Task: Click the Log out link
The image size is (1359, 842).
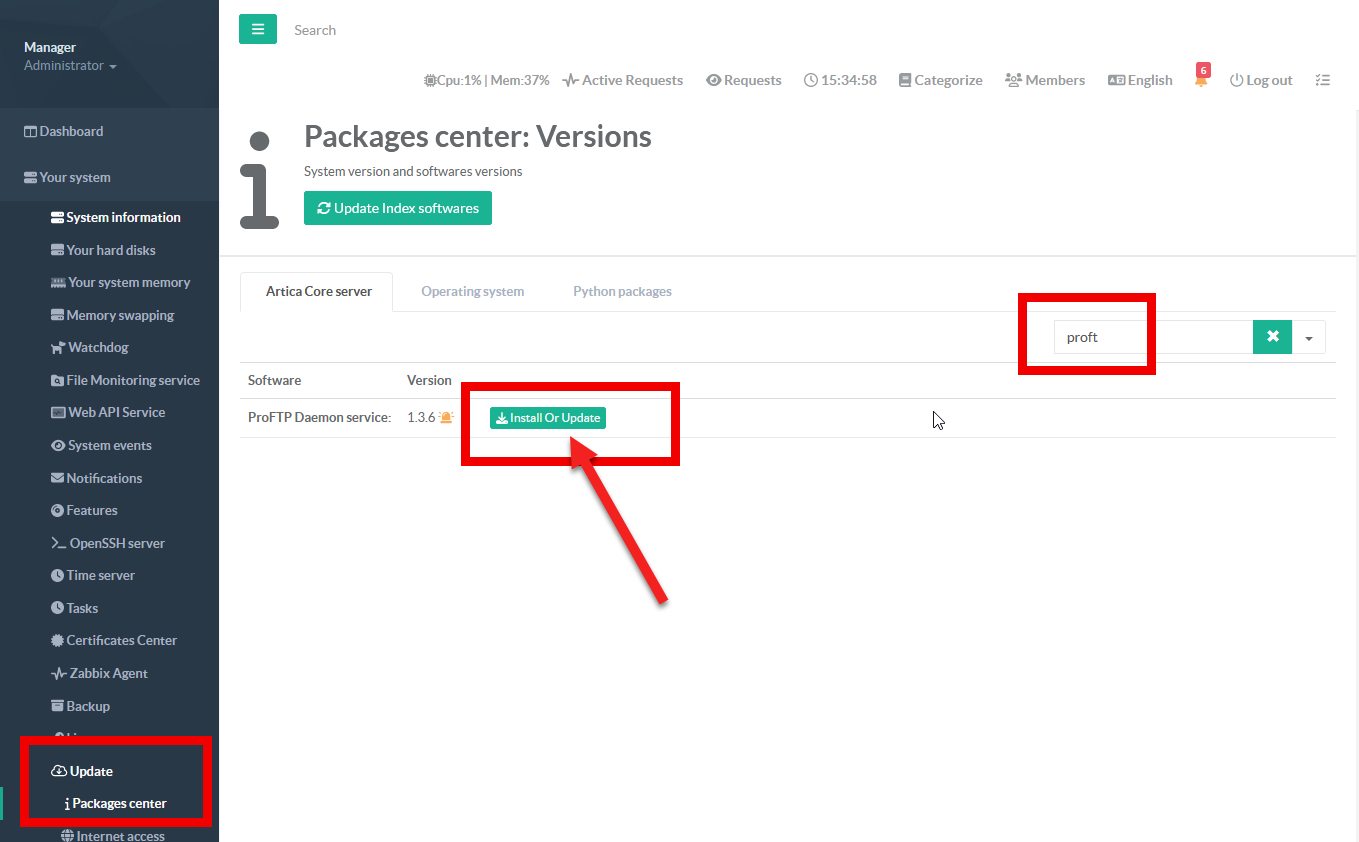Action: coord(1260,80)
